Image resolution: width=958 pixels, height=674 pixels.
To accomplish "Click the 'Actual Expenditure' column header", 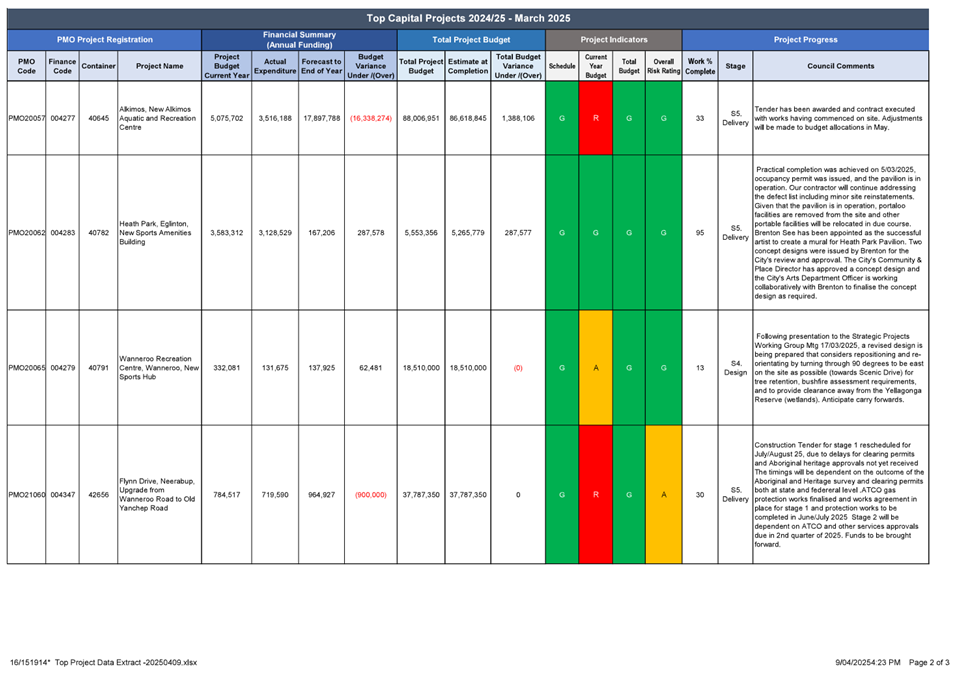I will (x=275, y=66).
